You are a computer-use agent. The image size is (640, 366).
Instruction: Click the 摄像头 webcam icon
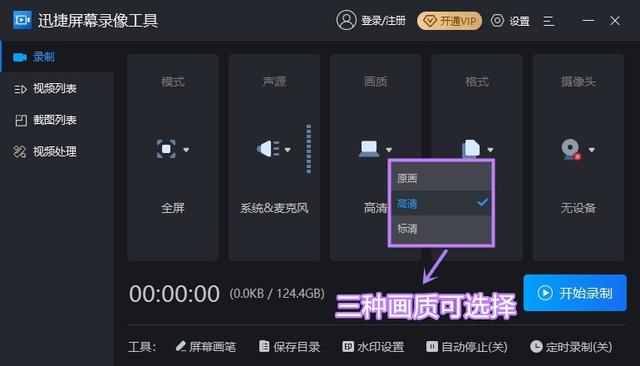tap(571, 149)
